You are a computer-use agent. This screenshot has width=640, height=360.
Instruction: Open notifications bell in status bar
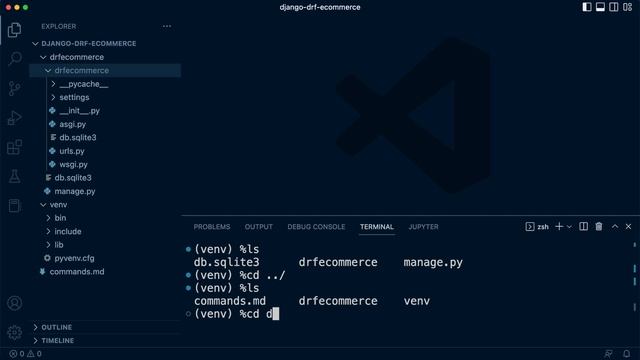coord(627,353)
